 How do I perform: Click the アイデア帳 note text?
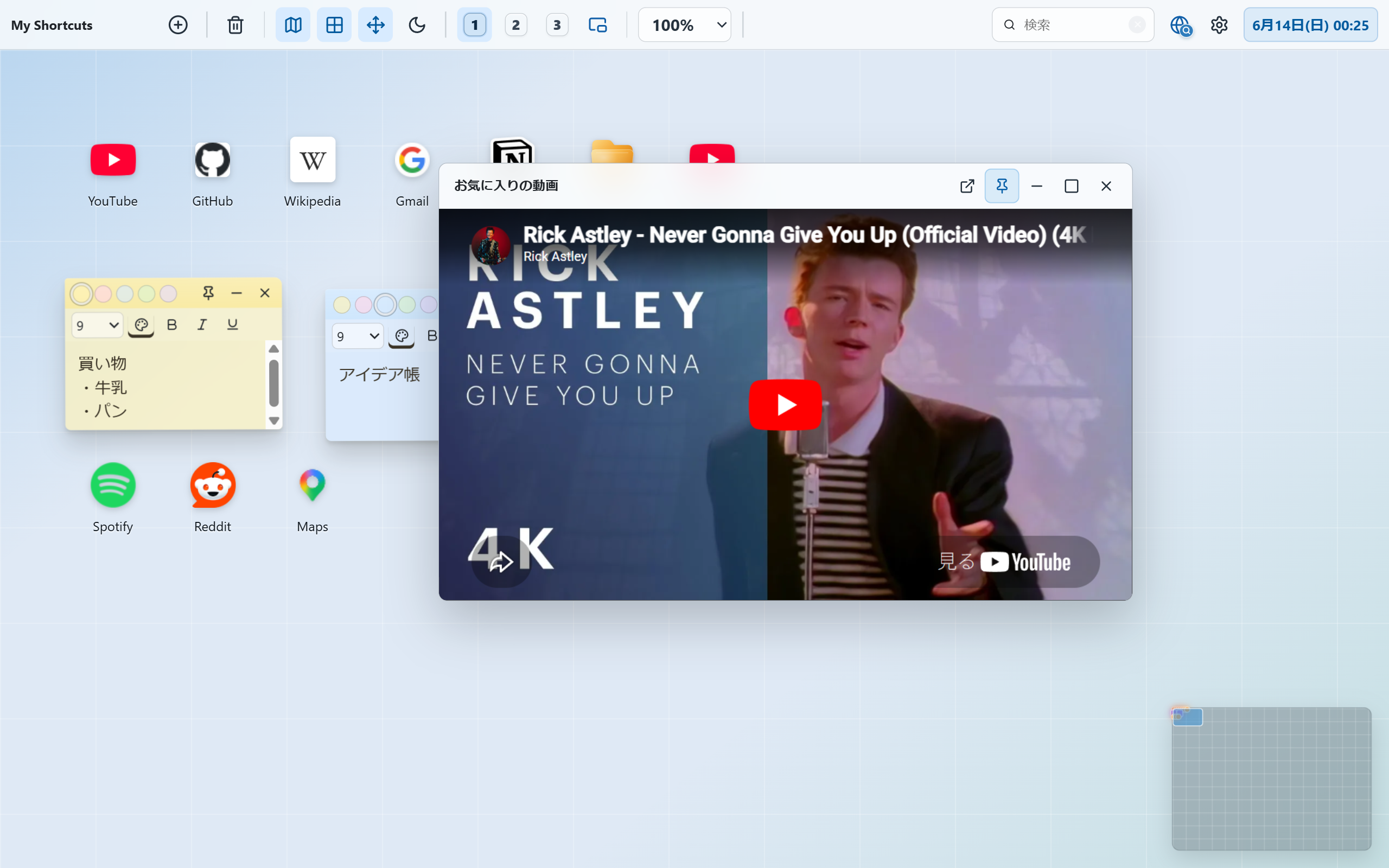tap(379, 374)
